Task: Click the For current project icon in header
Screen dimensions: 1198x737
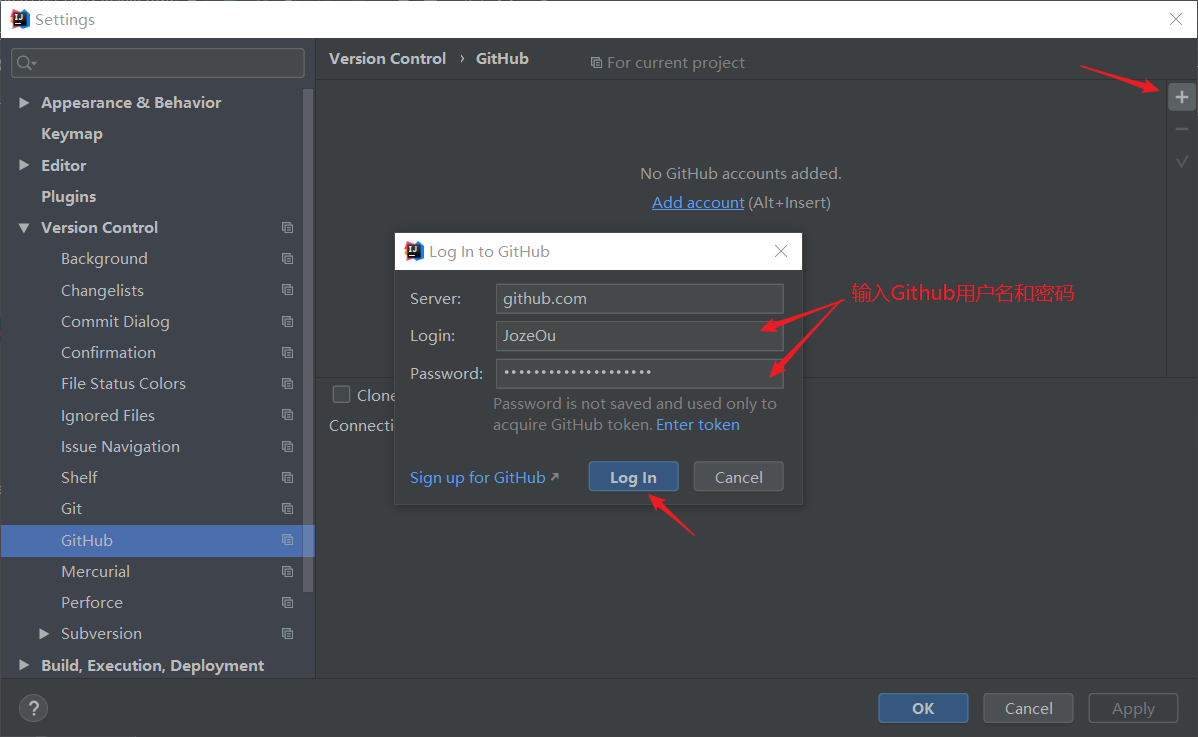Action: 596,63
